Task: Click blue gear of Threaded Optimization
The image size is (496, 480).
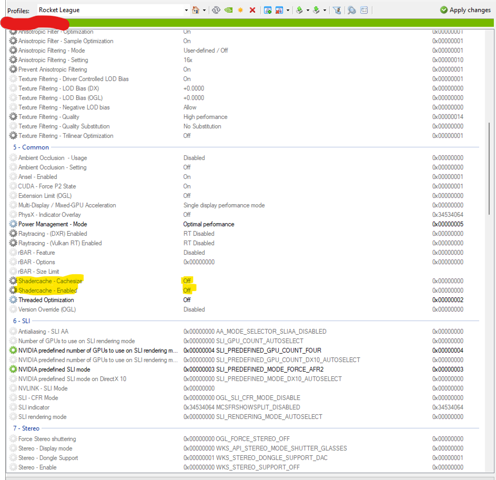Action: click(x=13, y=300)
